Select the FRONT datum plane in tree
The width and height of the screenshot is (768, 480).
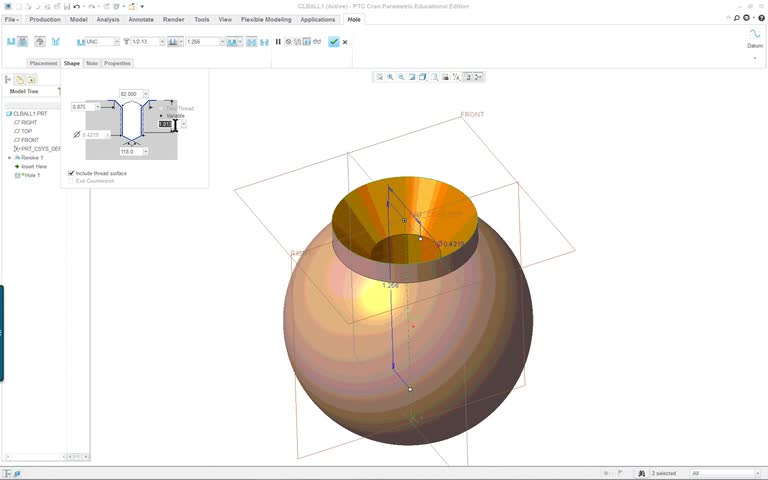click(29, 140)
